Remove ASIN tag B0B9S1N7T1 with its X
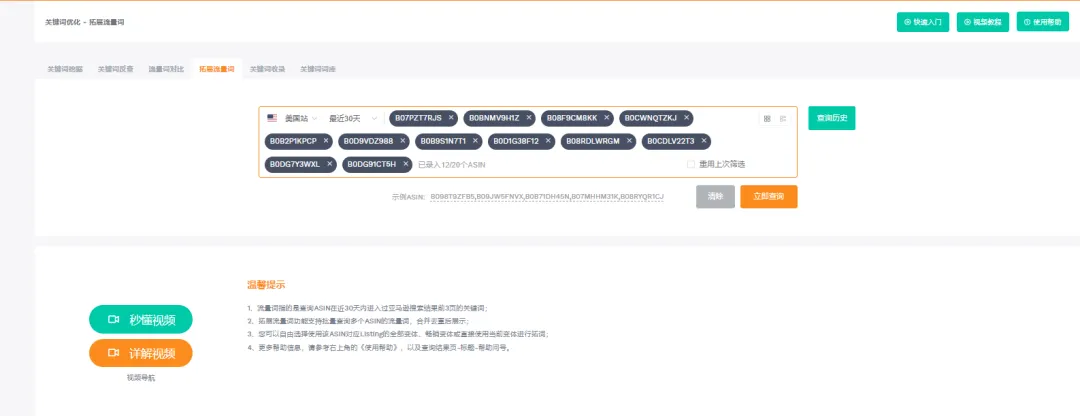The image size is (1080, 416). [475, 141]
